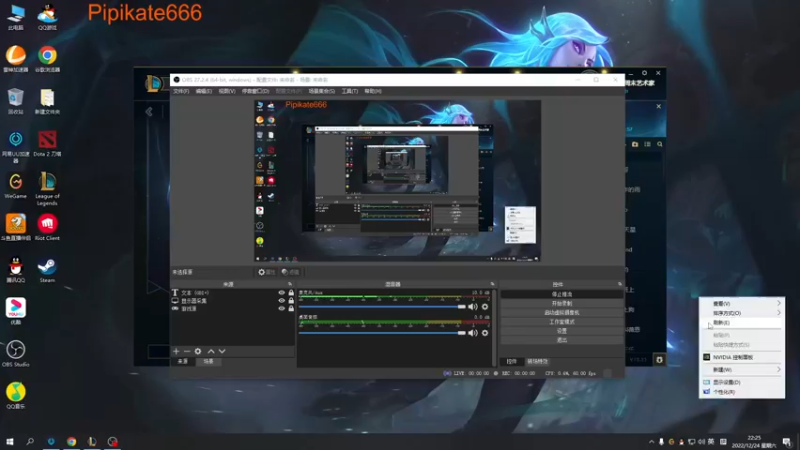Mute the microphone/Aux speaker icon
This screenshot has height=450, width=800.
[x=473, y=307]
